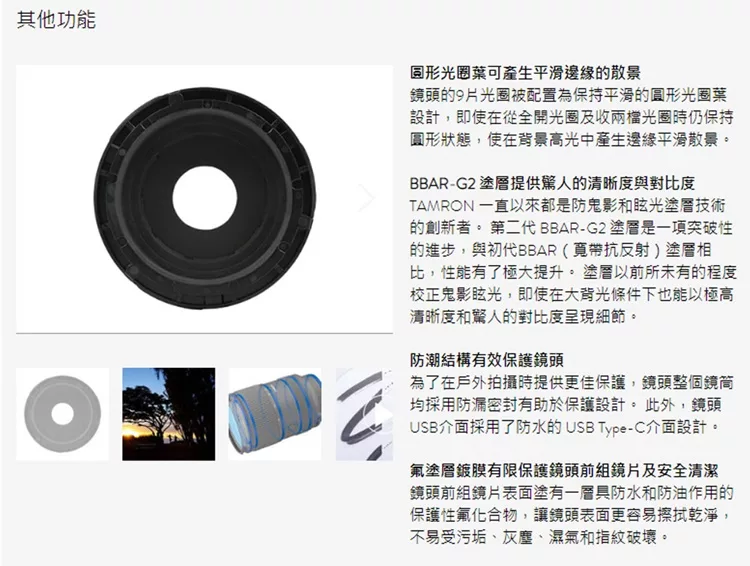Viewport: 750px width, 566px height.
Task: Click the 防潮結構有效保護鏡頭 heading
Action: click(487, 360)
